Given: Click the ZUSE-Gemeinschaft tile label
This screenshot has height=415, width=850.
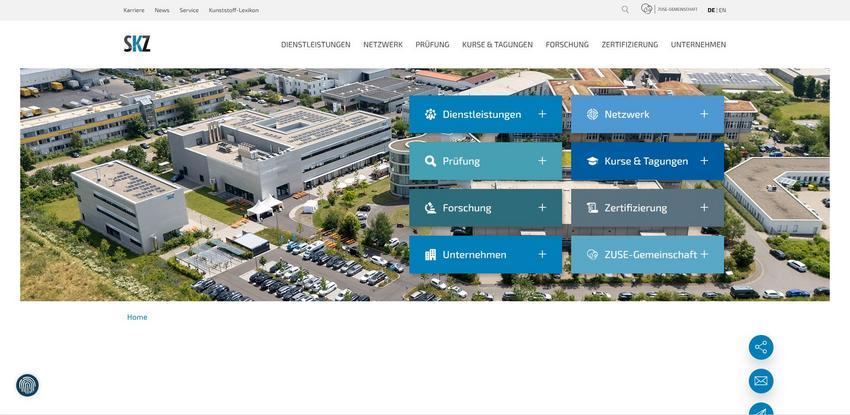Looking at the screenshot, I should pyautogui.click(x=651, y=255).
